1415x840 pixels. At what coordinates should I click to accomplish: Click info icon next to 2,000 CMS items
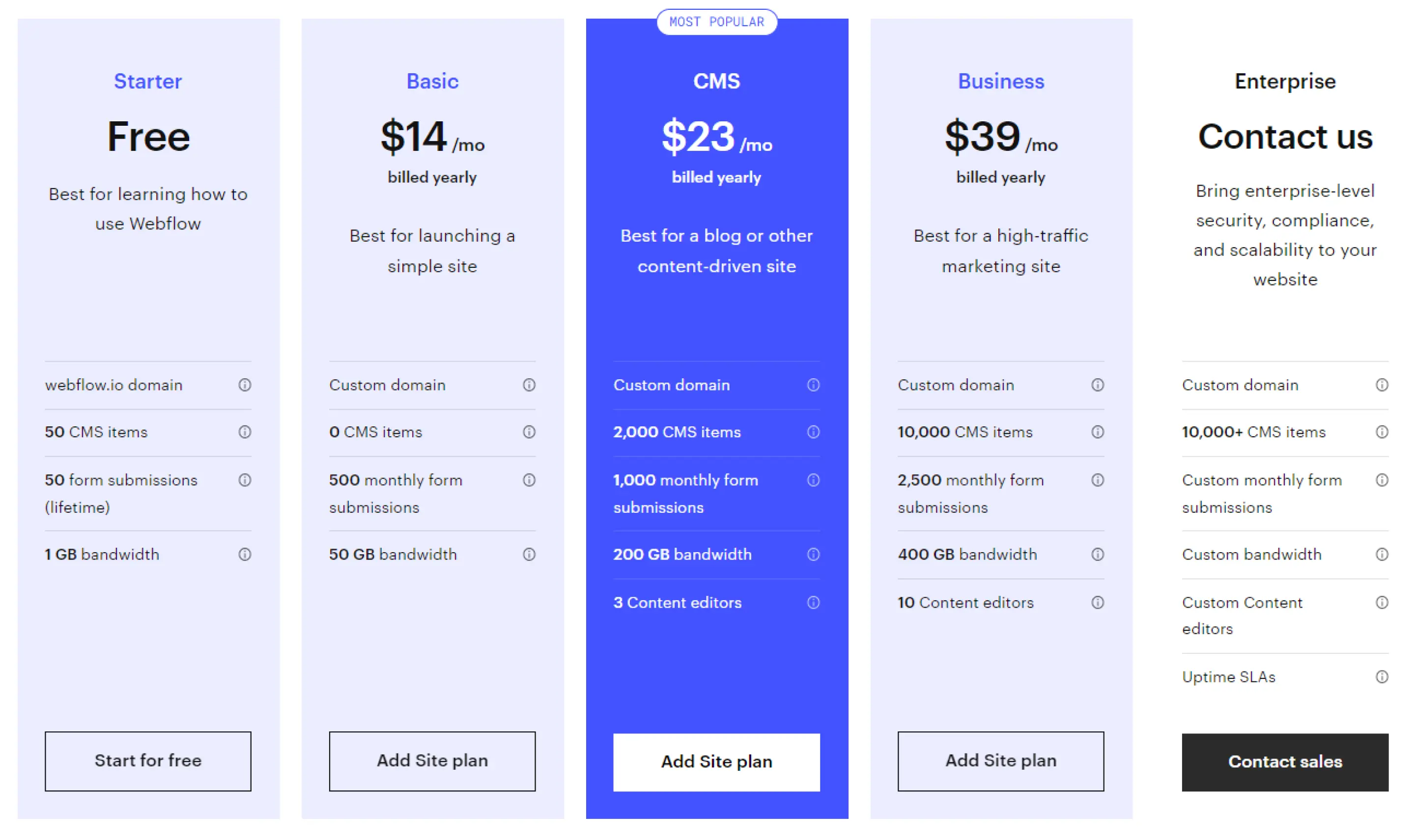pos(813,432)
